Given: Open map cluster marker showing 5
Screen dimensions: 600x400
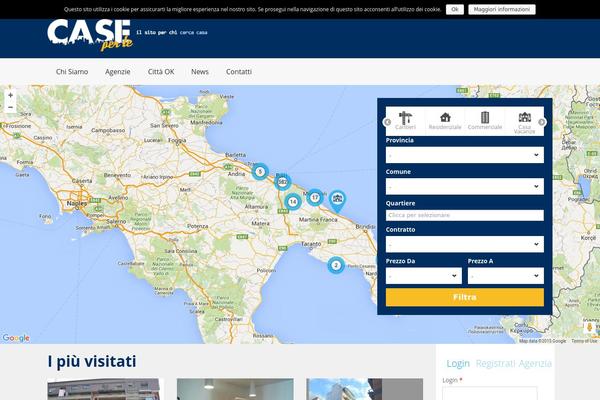Looking at the screenshot, I should click(260, 171).
